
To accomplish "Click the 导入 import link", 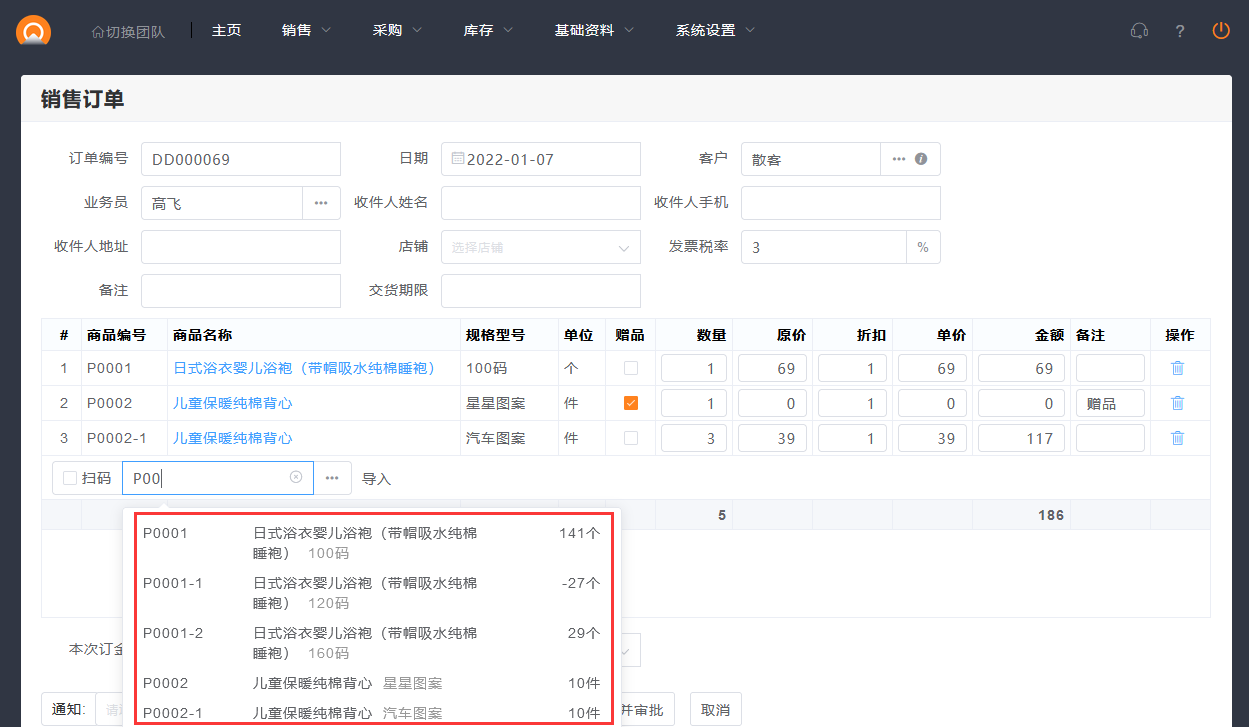I will pyautogui.click(x=376, y=479).
